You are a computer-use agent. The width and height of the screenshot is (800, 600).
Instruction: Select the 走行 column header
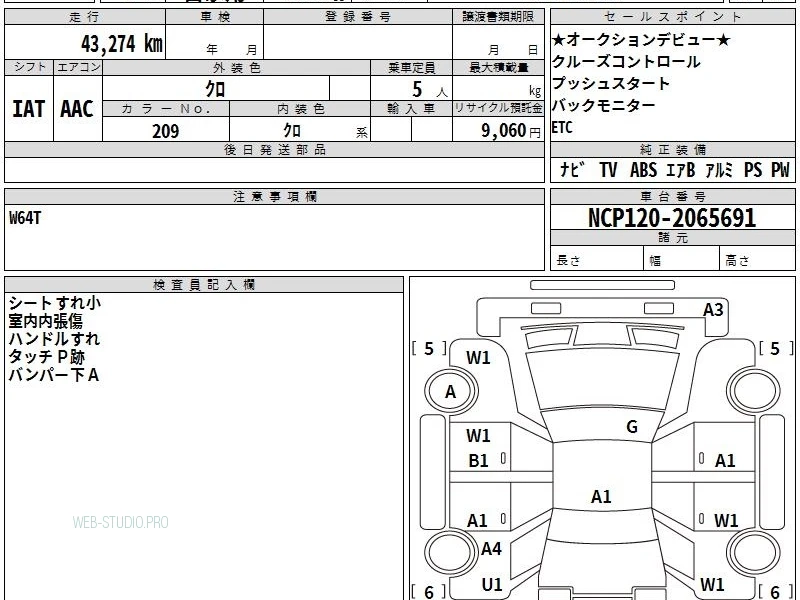click(x=85, y=17)
